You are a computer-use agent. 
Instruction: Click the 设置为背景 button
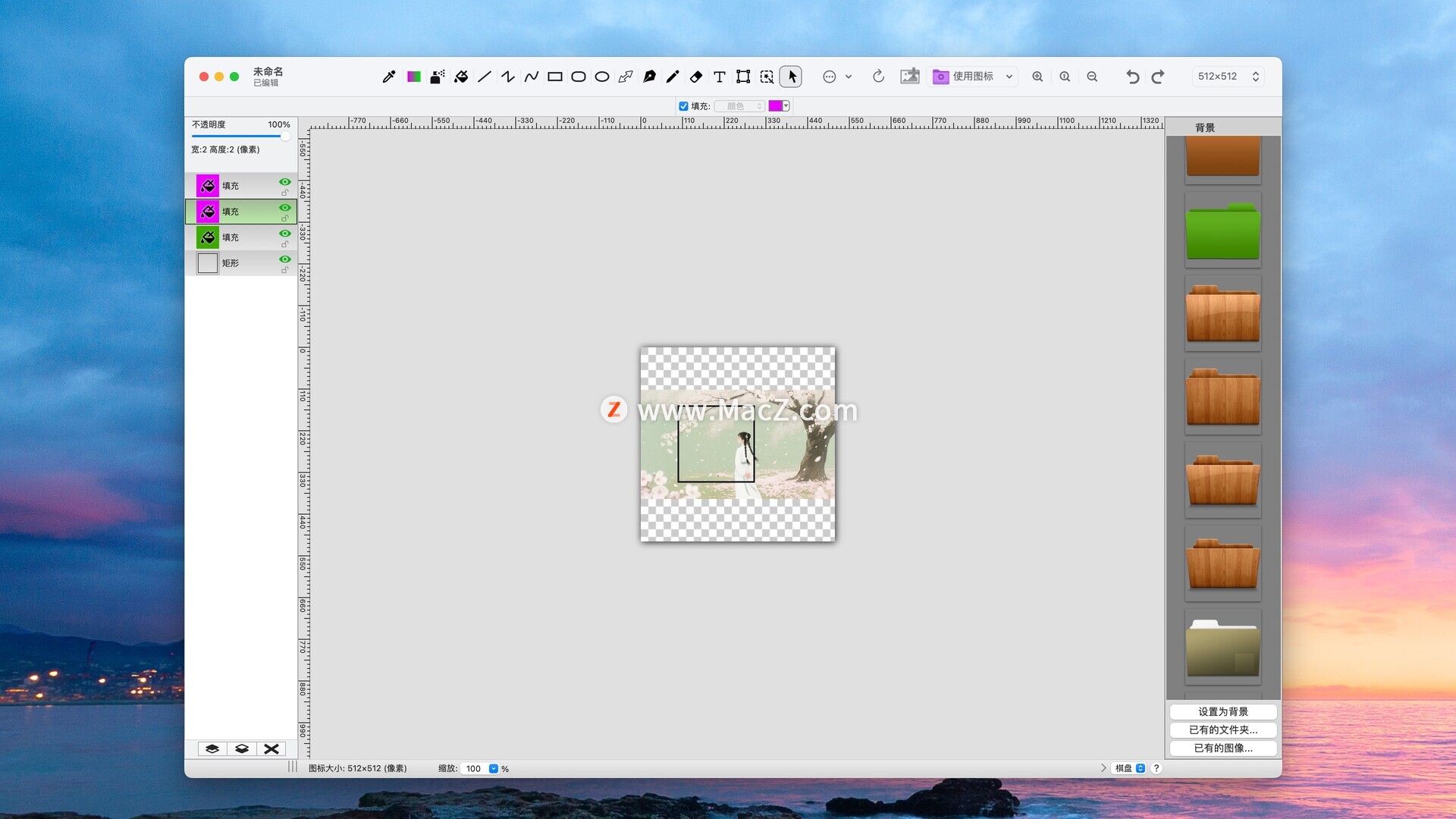tap(1223, 711)
